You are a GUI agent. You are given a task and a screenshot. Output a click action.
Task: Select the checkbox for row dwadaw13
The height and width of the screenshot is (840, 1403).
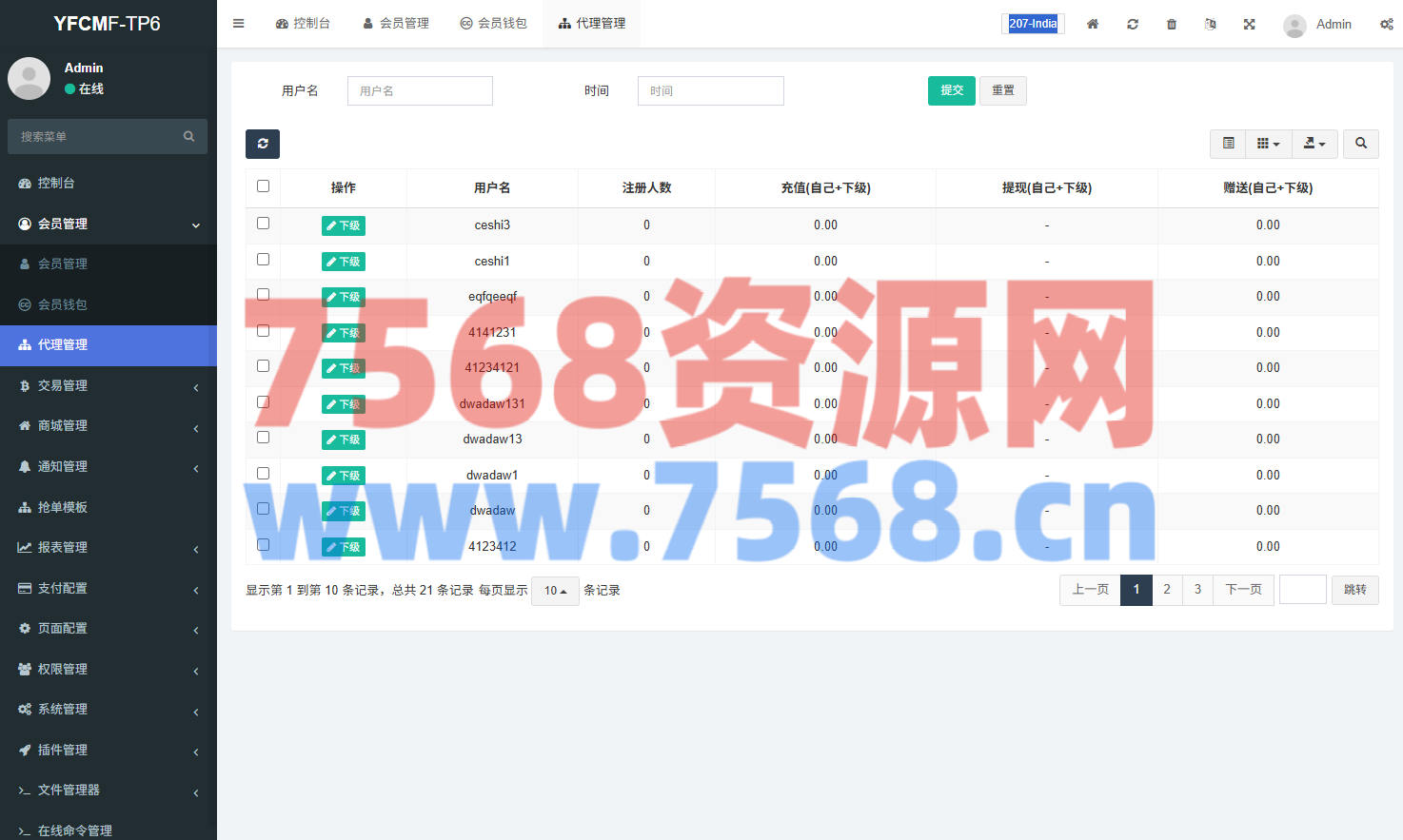coord(264,438)
